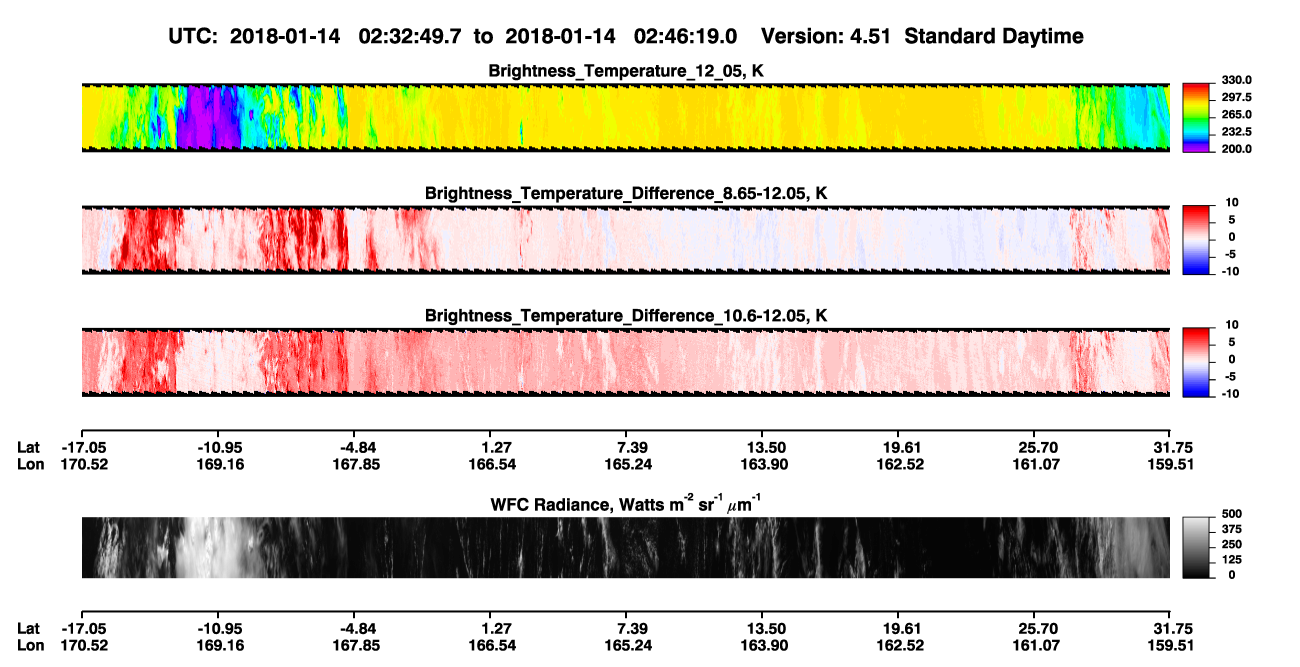Click the end time '02:46:19.0' in header

[686, 36]
